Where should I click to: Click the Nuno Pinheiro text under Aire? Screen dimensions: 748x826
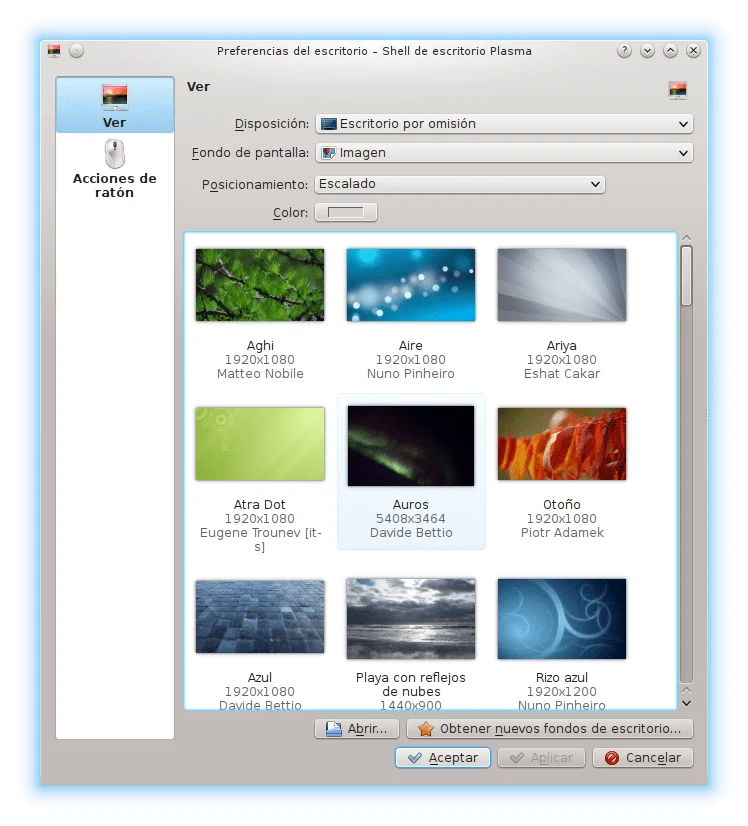[411, 374]
